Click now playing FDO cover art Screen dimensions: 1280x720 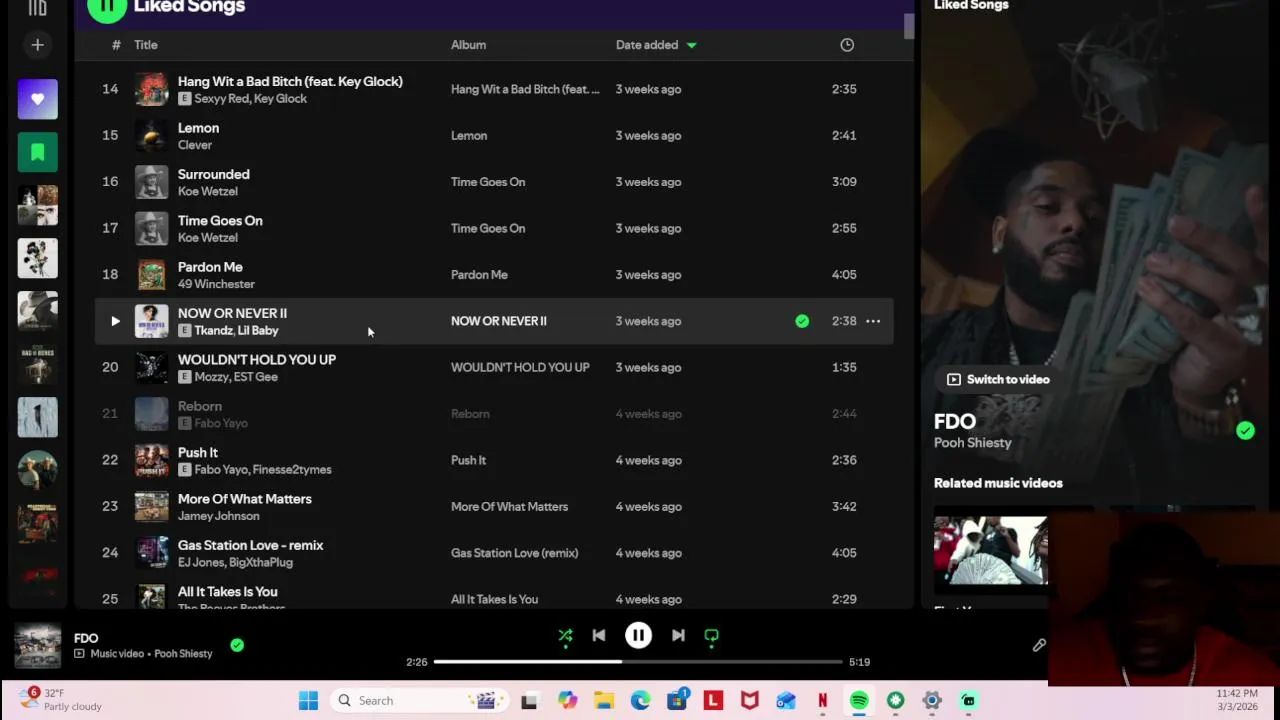point(38,645)
